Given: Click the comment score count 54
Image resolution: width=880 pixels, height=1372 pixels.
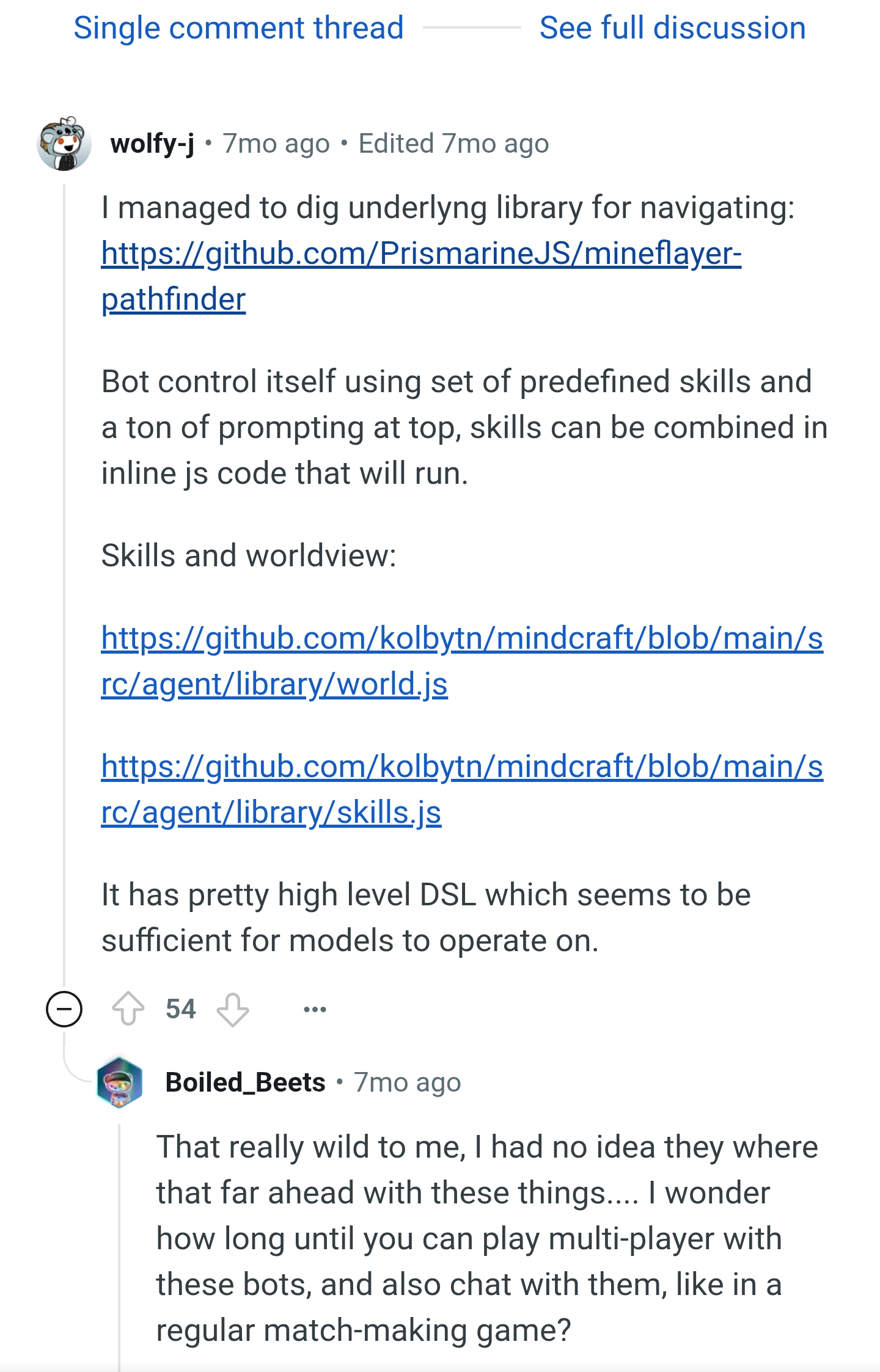Looking at the screenshot, I should (181, 1009).
